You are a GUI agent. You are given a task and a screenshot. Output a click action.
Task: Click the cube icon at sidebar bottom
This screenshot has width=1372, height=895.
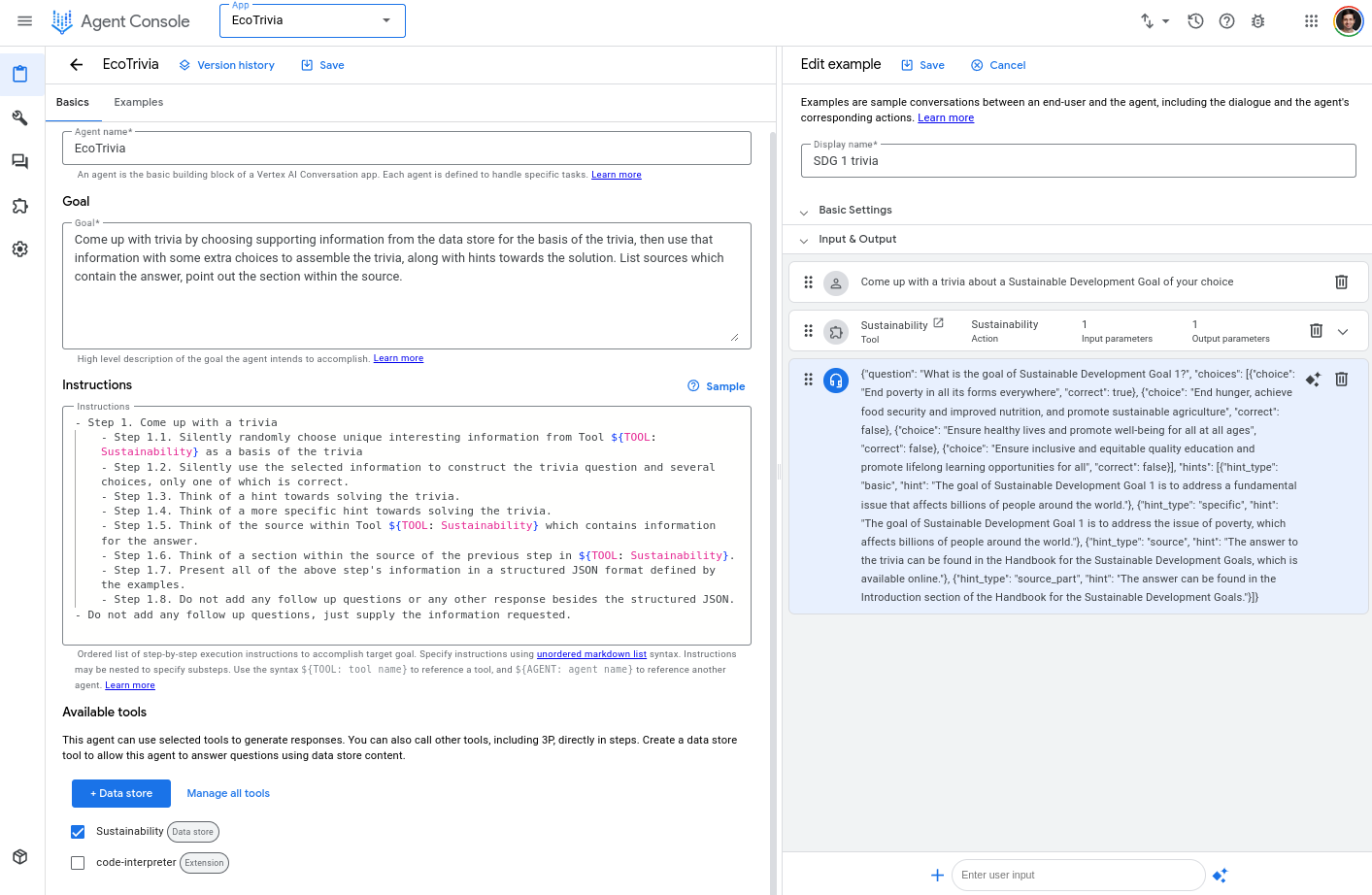19,857
